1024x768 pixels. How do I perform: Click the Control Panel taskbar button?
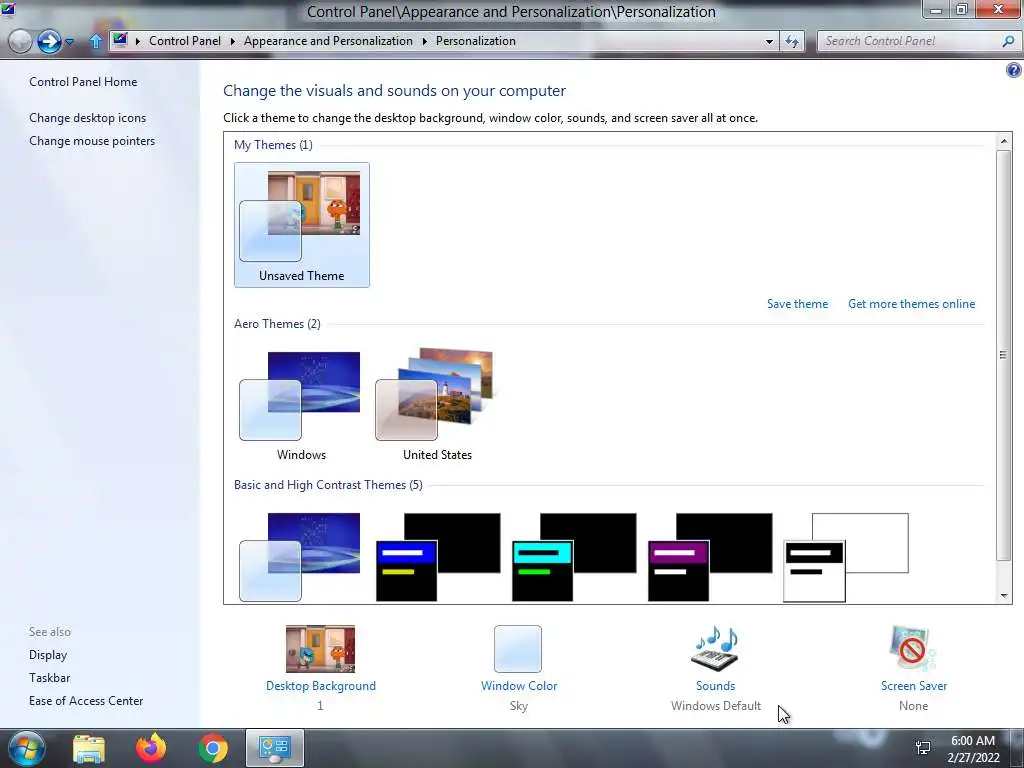click(x=275, y=748)
